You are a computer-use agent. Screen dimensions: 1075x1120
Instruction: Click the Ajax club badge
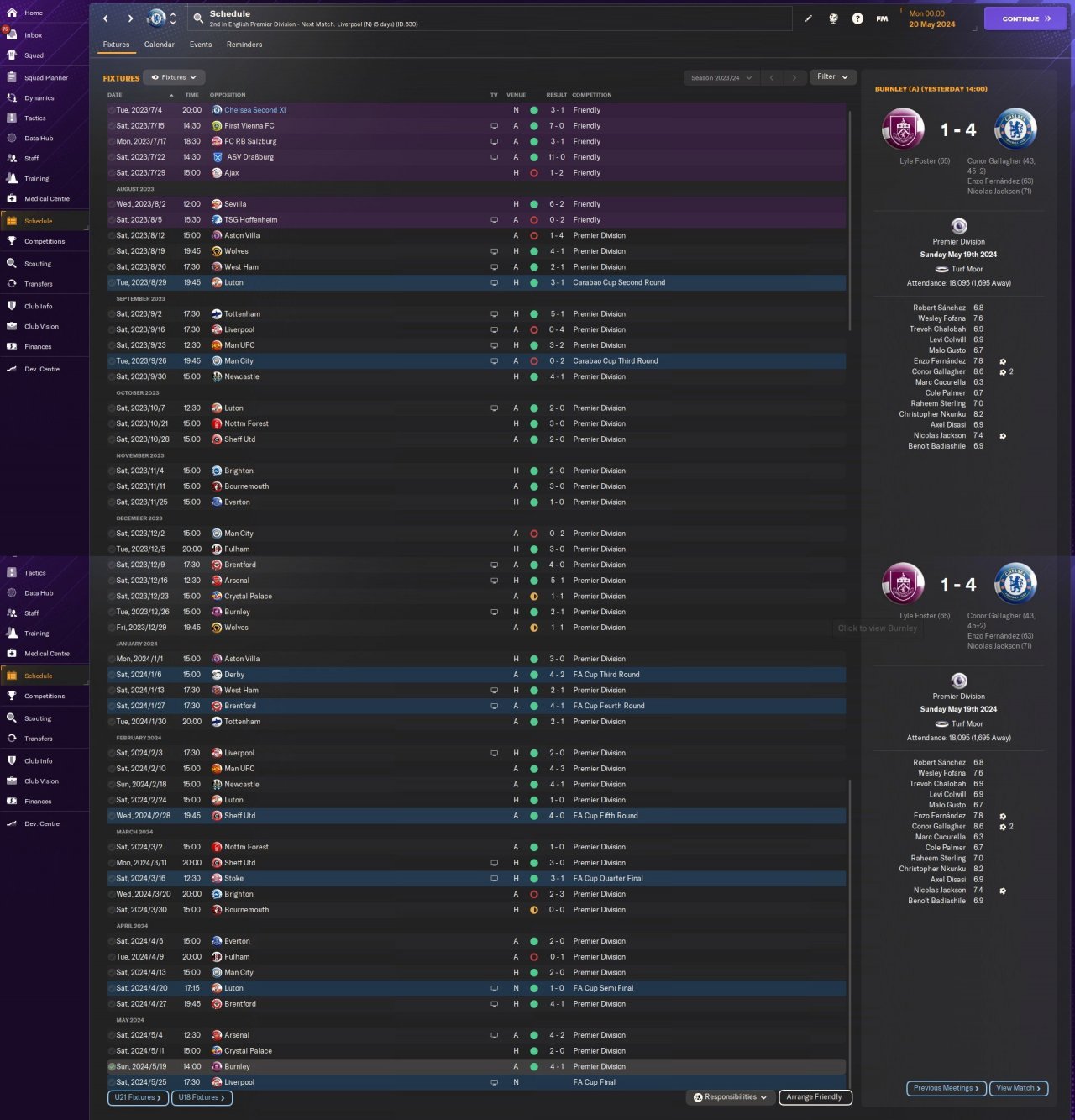coord(217,173)
